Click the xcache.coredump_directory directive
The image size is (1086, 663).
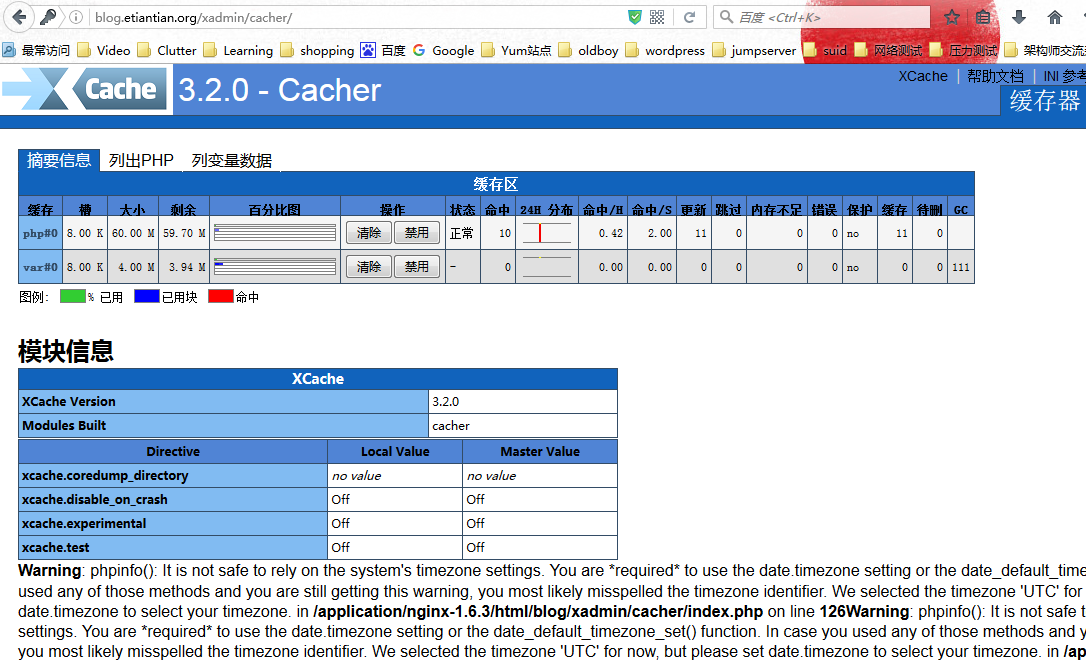[173, 476]
